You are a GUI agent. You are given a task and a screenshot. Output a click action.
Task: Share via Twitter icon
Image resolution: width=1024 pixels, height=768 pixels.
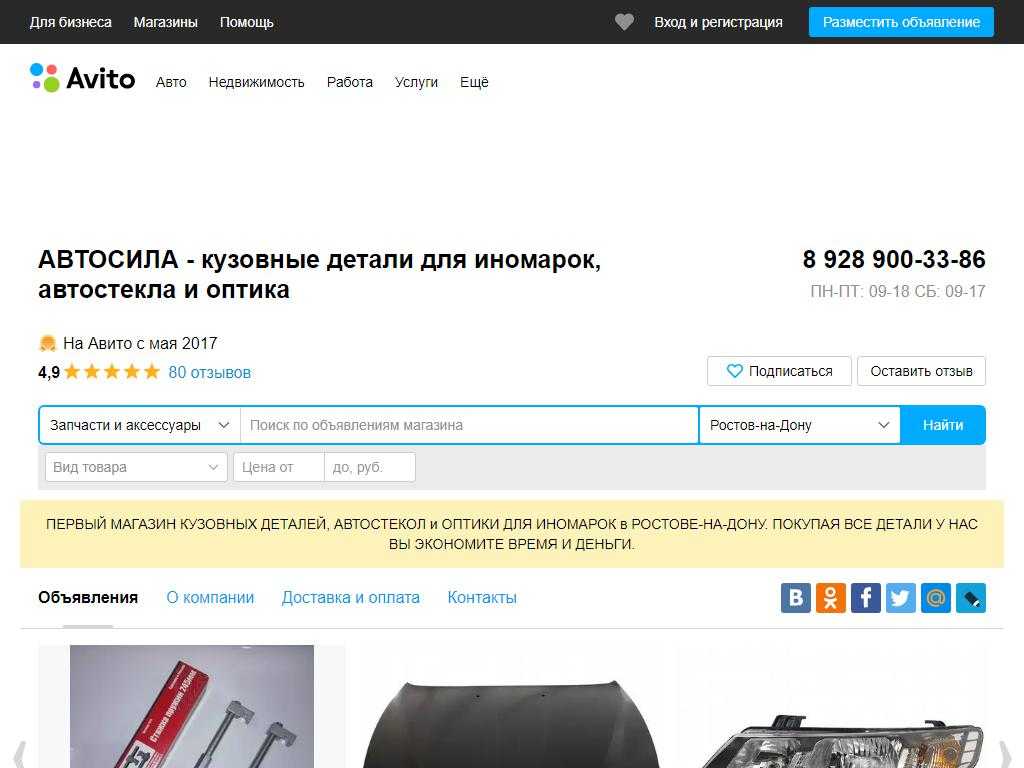coord(901,598)
